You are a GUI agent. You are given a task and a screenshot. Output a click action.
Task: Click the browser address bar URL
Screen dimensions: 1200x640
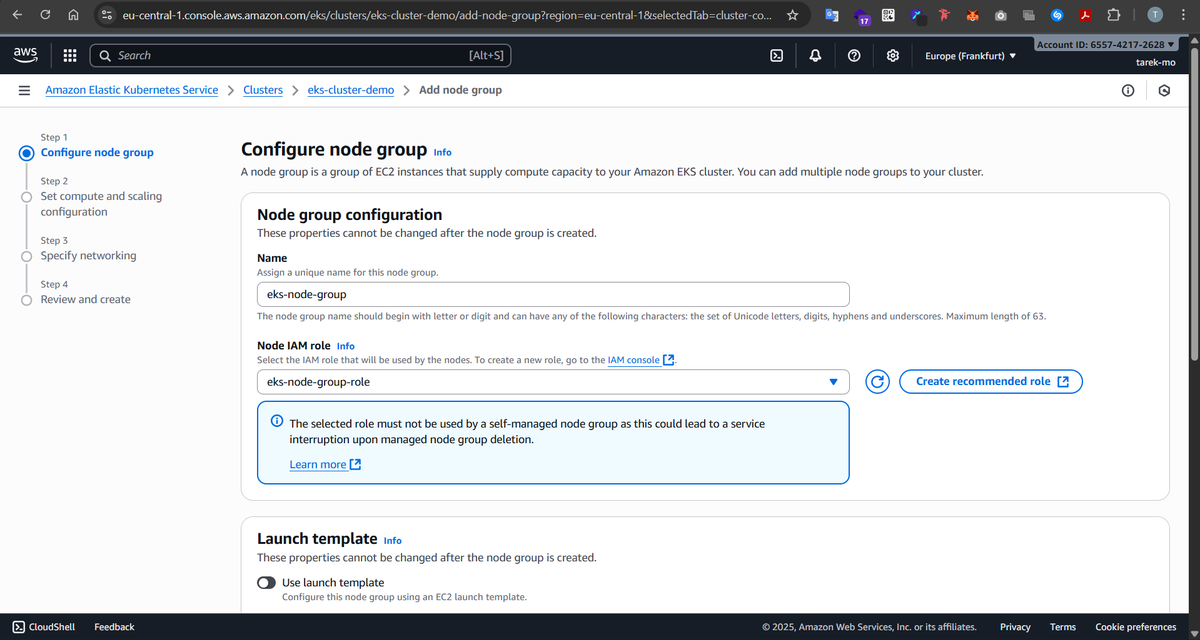[x=446, y=16]
